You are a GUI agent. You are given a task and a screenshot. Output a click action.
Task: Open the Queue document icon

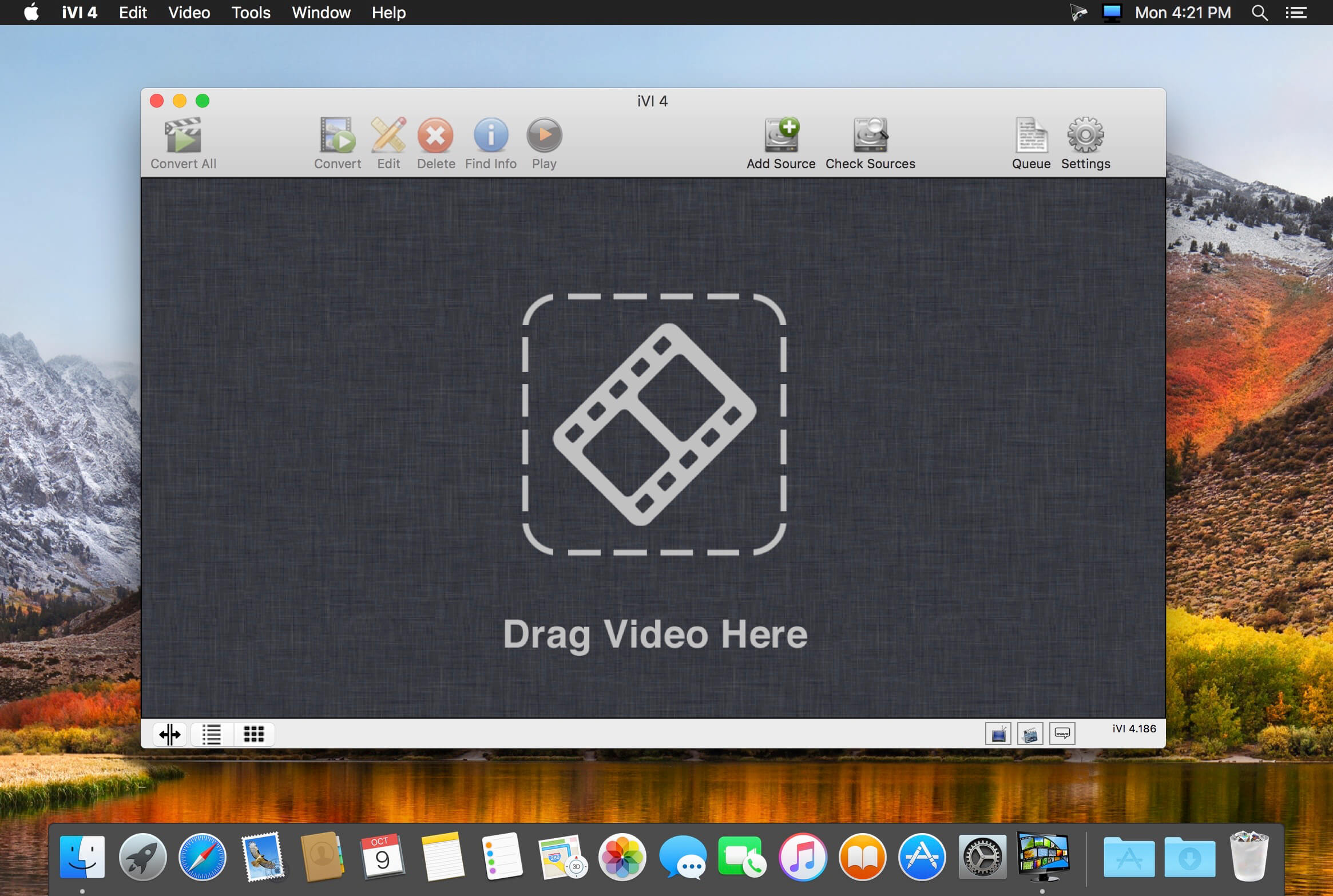click(x=1032, y=135)
